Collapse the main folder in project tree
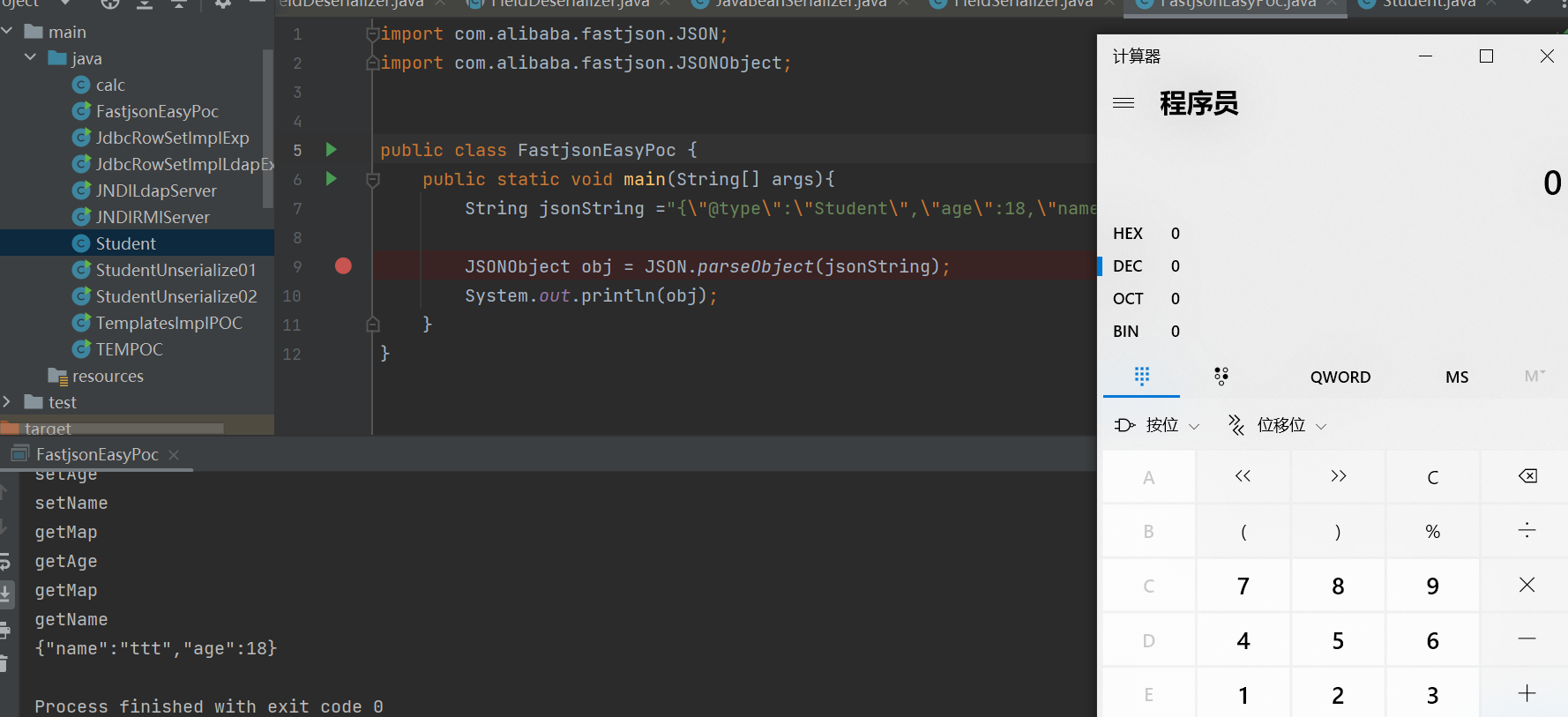The height and width of the screenshot is (717, 1568). point(7,32)
